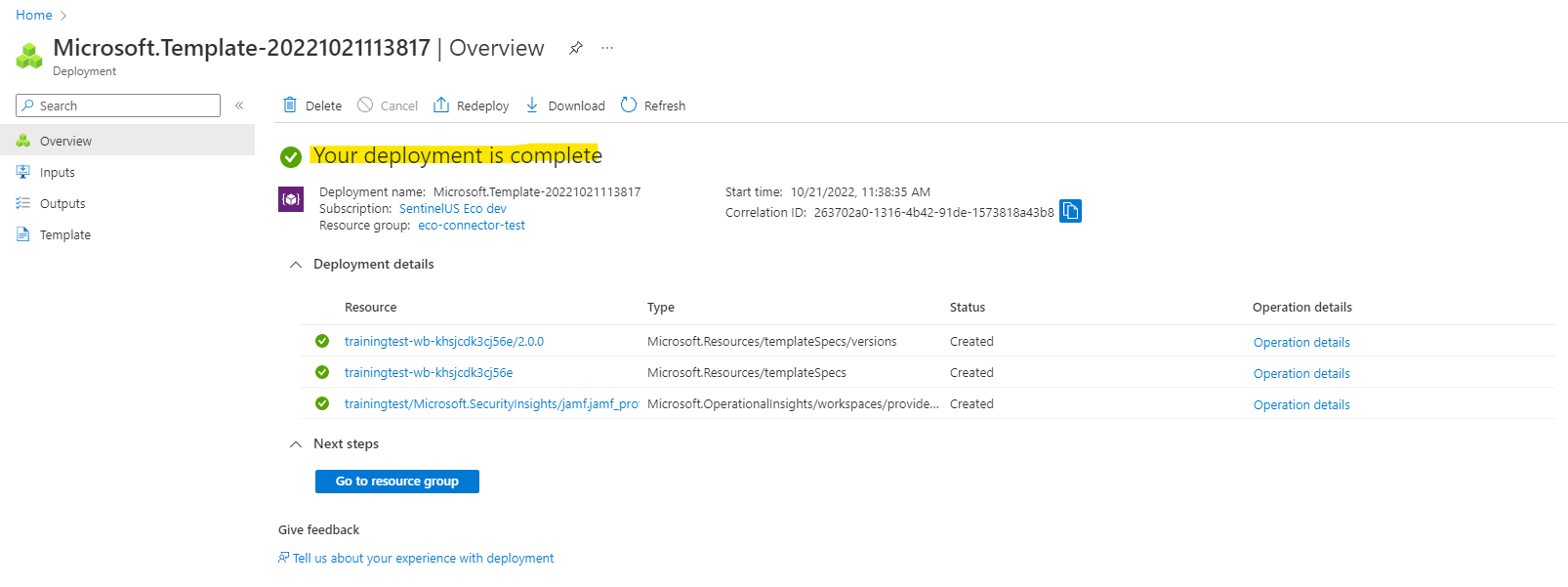Click the page title Microsoft.Template-20221021113817
This screenshot has width=1568, height=587.
click(241, 48)
